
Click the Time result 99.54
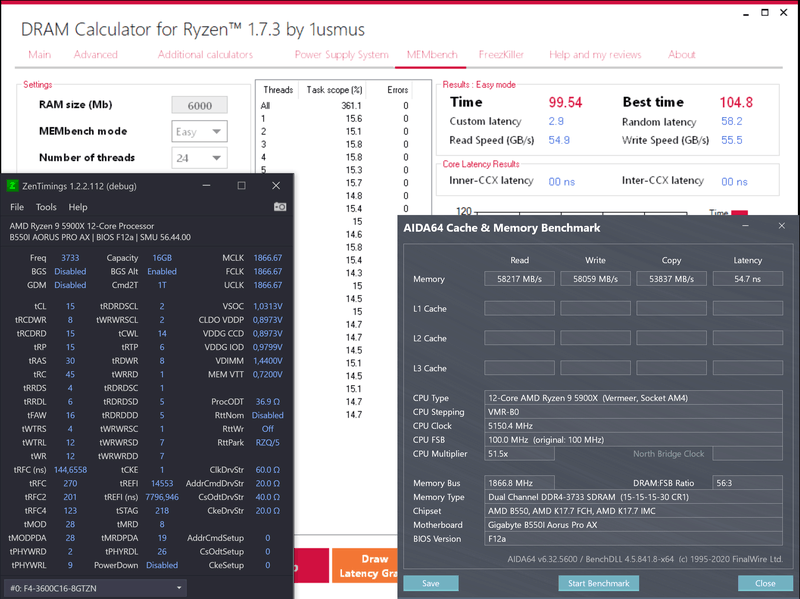click(565, 103)
